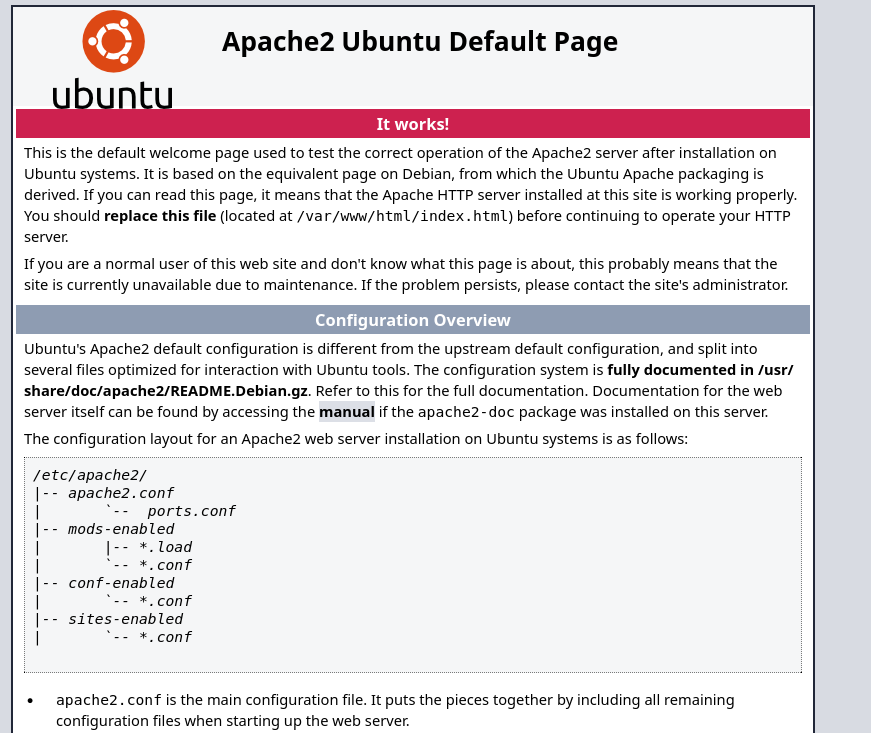Click the "*.load" entry under mods-enabled
This screenshot has width=871, height=733.
(166, 547)
